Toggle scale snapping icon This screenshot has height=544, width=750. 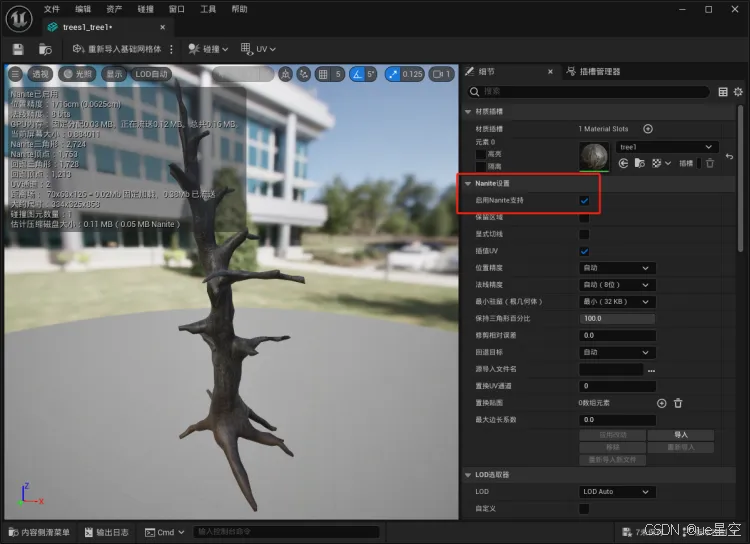point(393,74)
